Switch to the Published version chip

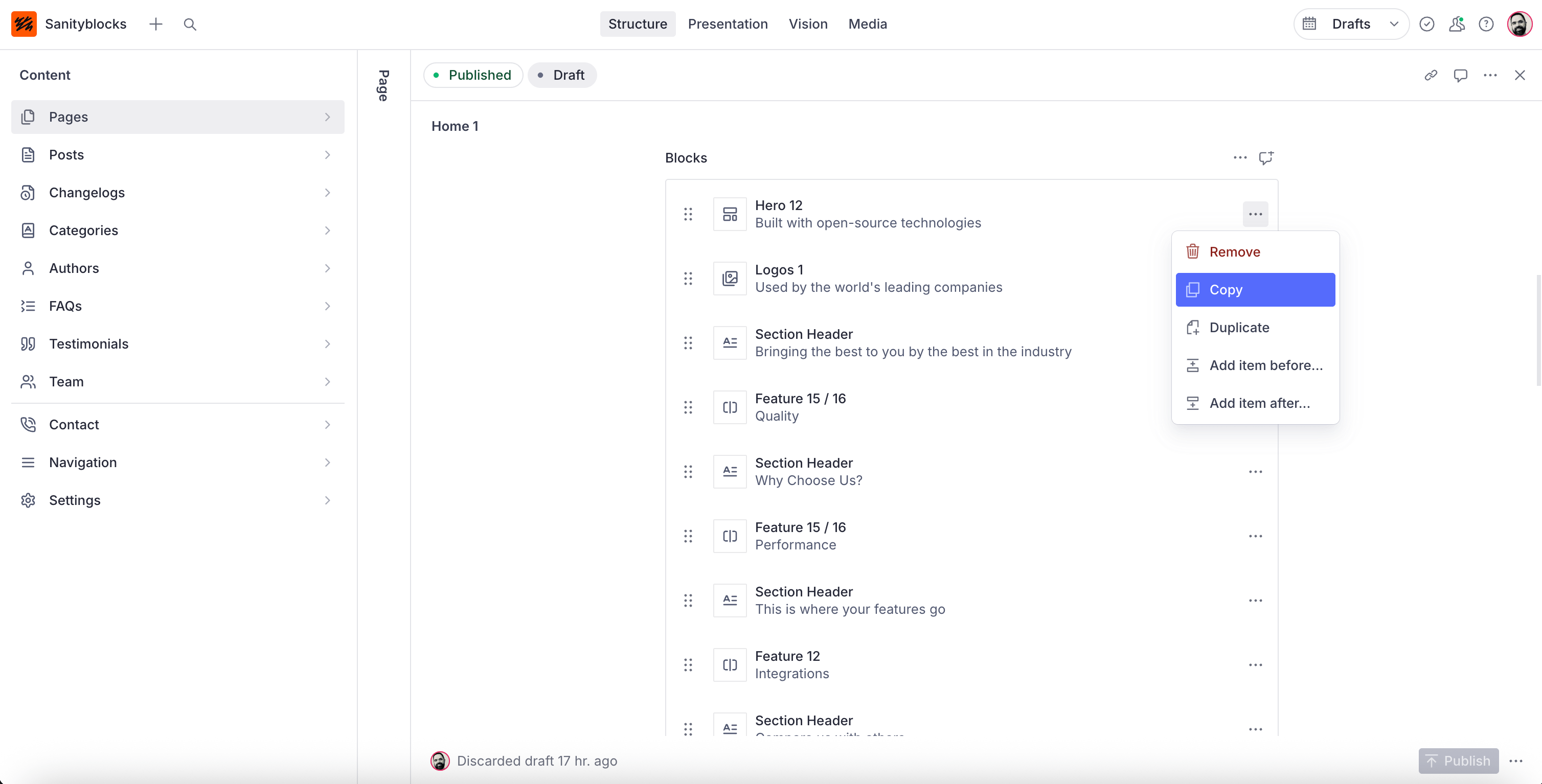(x=473, y=76)
